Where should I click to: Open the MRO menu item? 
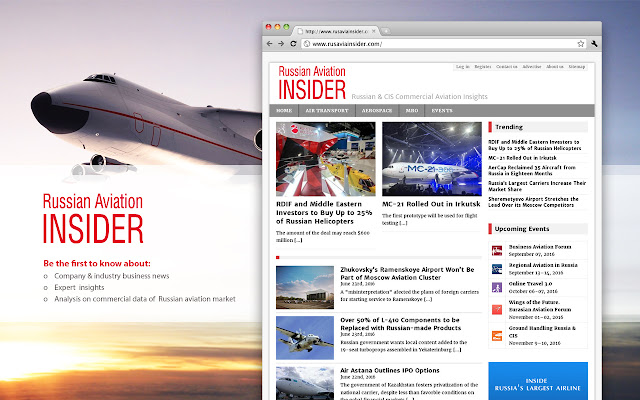pos(412,111)
